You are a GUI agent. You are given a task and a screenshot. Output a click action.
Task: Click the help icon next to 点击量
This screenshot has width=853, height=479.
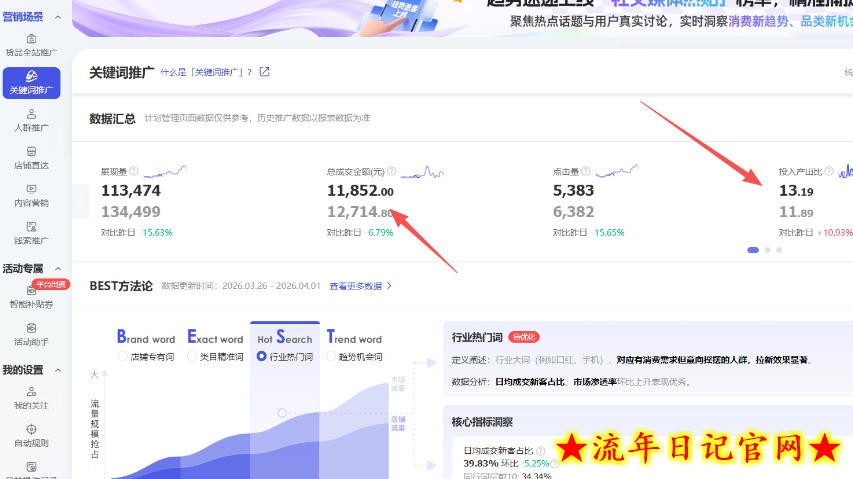click(585, 171)
